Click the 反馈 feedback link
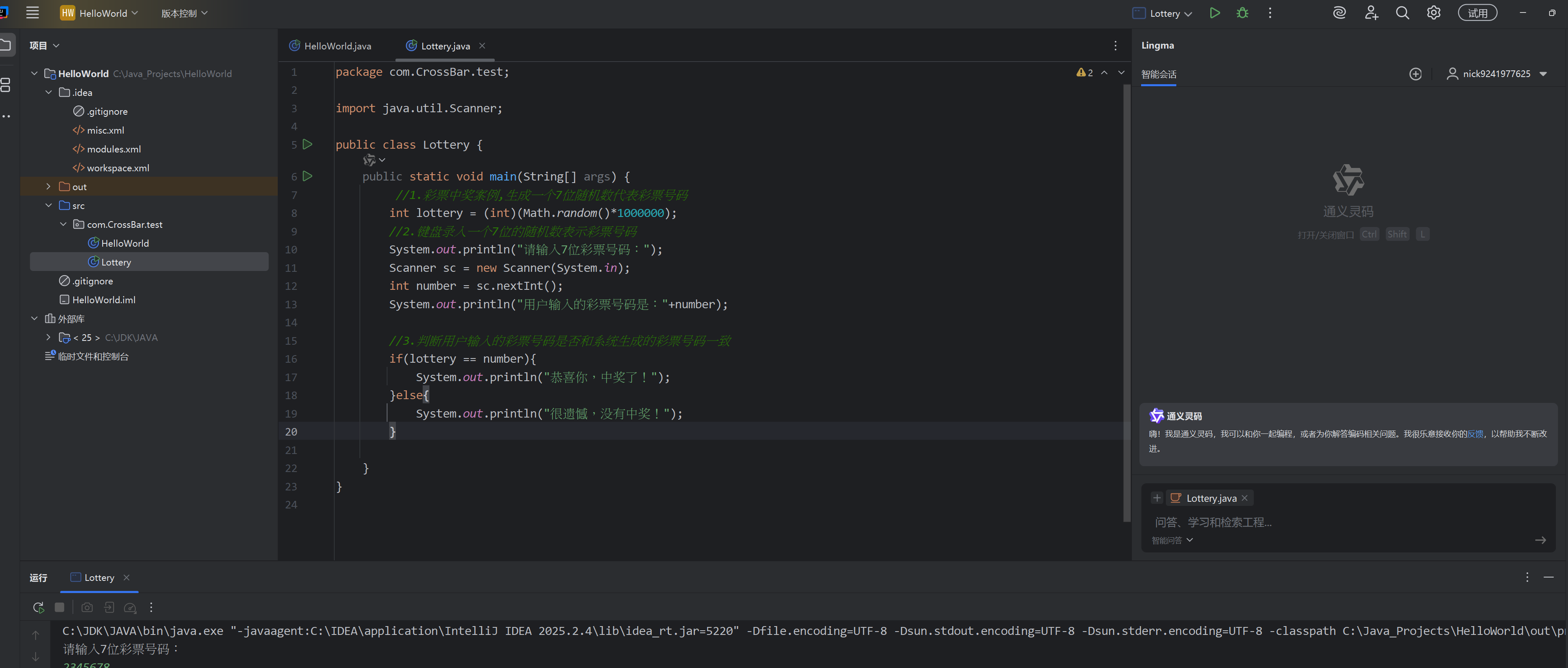The height and width of the screenshot is (668, 1568). coord(1475,434)
